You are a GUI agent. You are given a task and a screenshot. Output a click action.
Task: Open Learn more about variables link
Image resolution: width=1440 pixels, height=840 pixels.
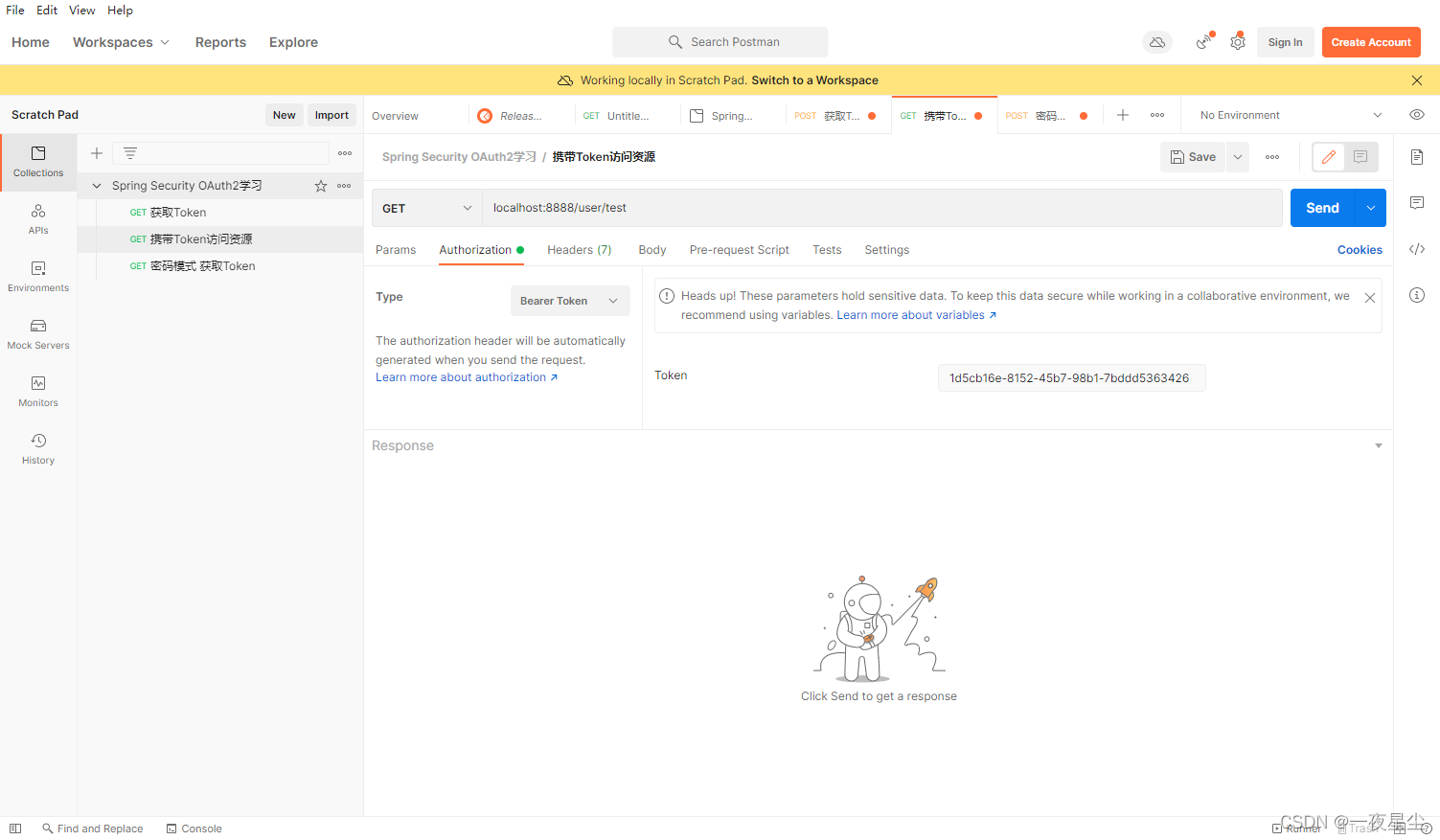tap(917, 315)
